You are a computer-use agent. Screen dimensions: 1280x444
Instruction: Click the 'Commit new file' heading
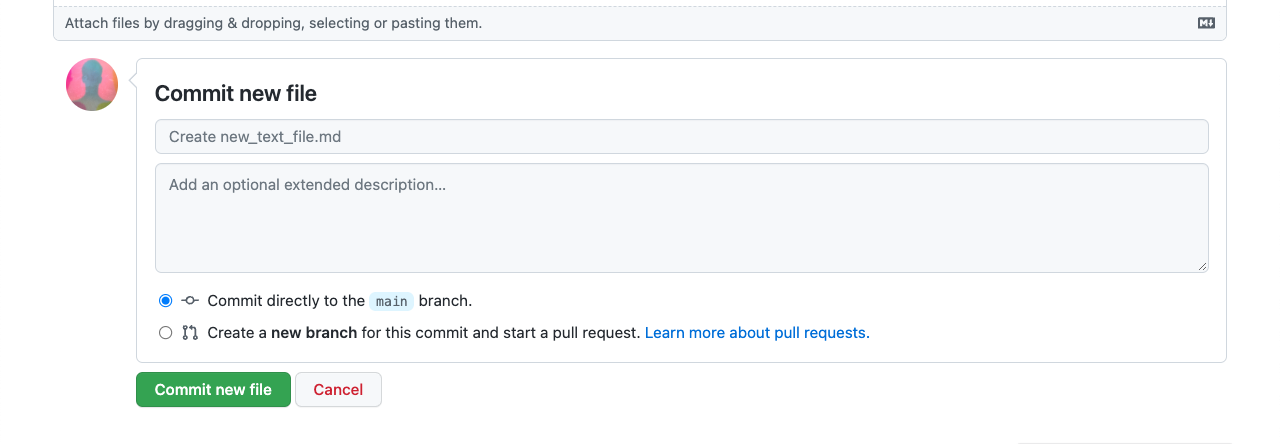click(236, 94)
